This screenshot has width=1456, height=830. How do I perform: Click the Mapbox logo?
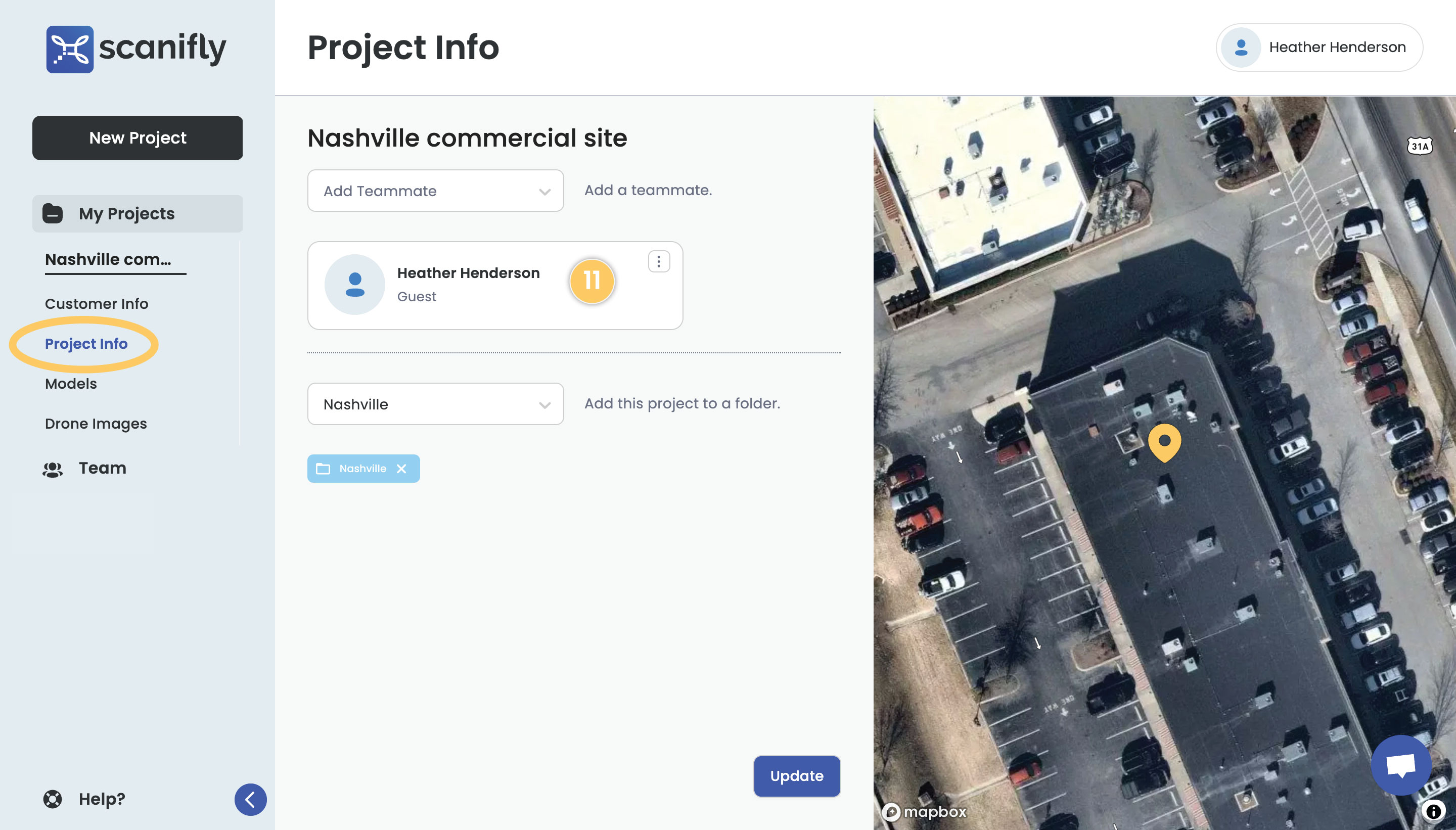[924, 811]
